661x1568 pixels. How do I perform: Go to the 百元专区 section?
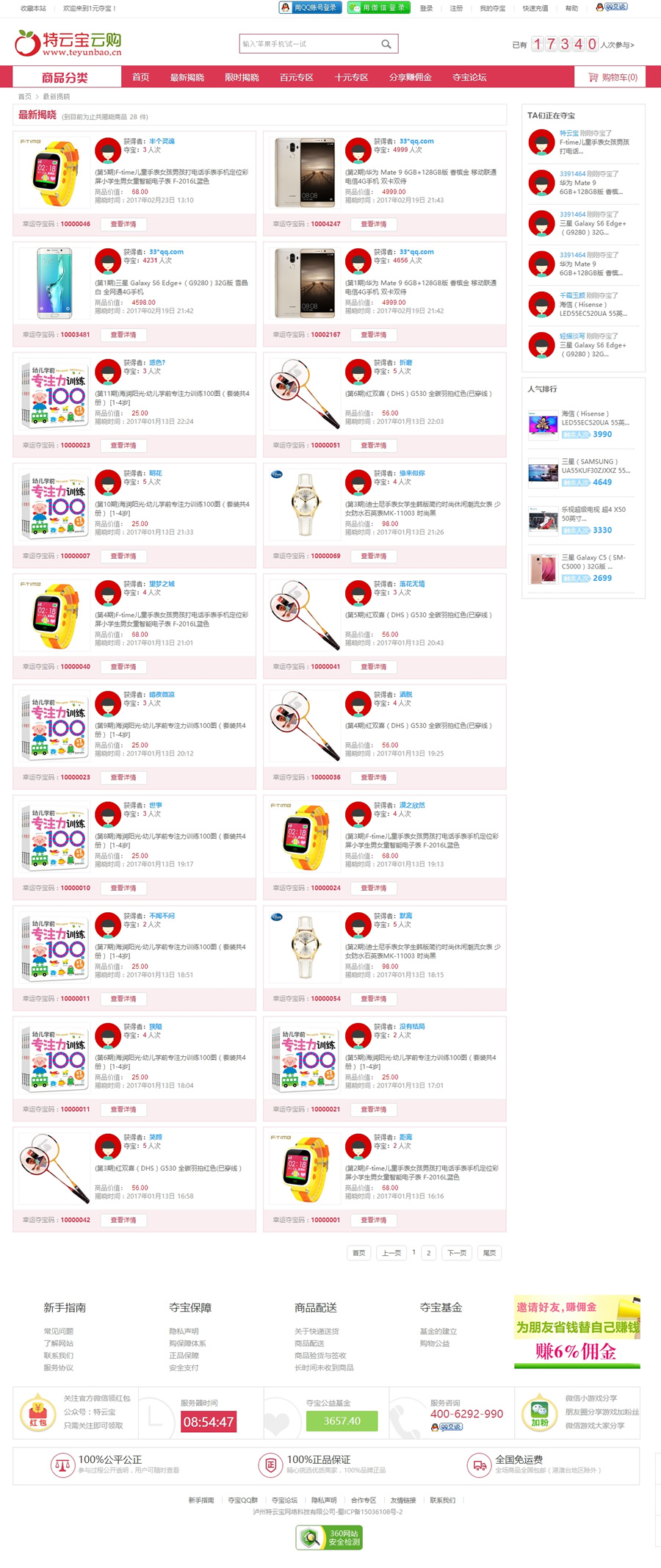tap(297, 77)
